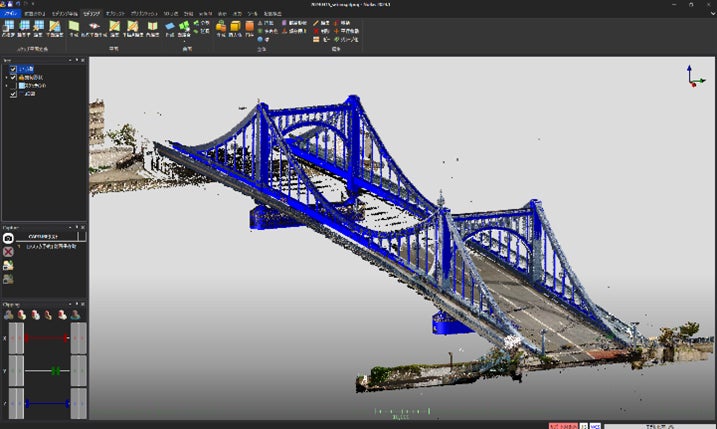
Task: Click the first icon in the Clipping panel toolbar
Action: (9, 315)
